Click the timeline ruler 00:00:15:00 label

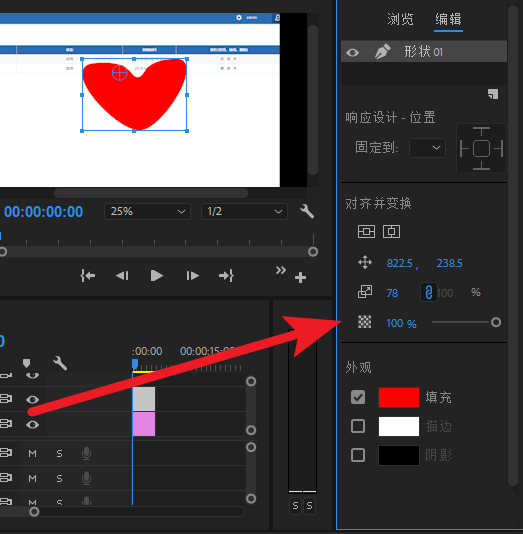(x=207, y=351)
